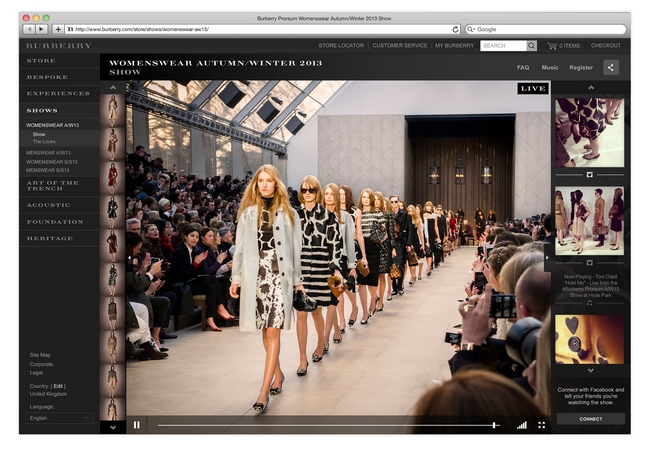Open Menswear A/W13 show
Viewport: 650px width, 449px height.
(x=48, y=153)
